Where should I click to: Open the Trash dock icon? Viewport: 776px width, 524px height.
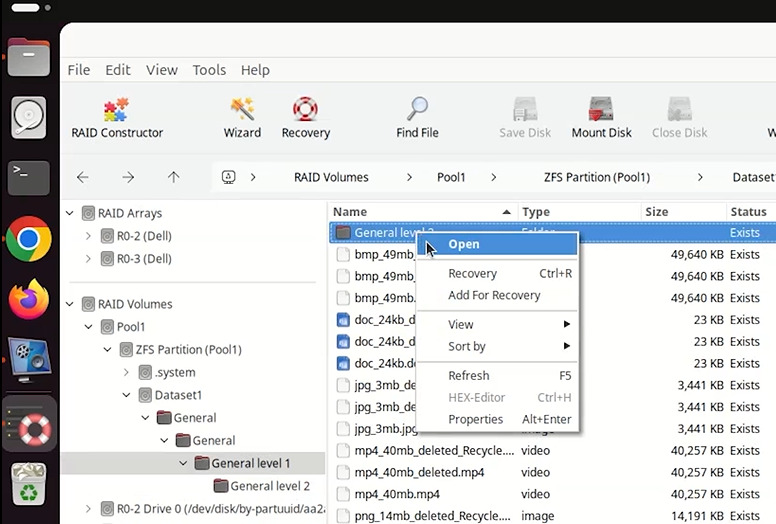point(29,484)
